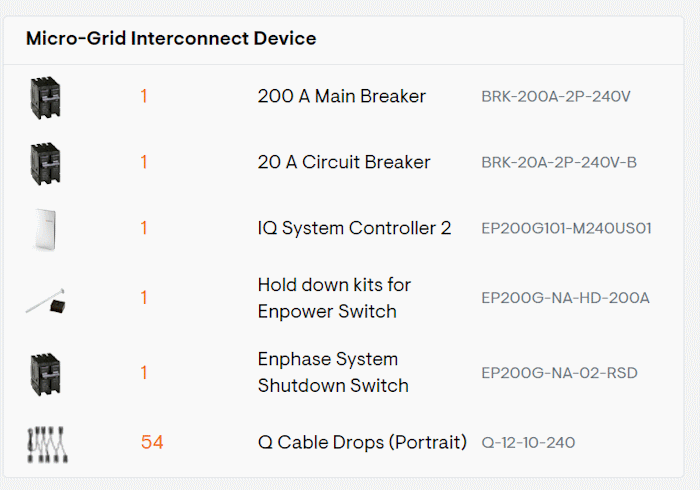Click the Micro-Grid Interconnect Device heading
This screenshot has height=490, width=700.
(171, 38)
